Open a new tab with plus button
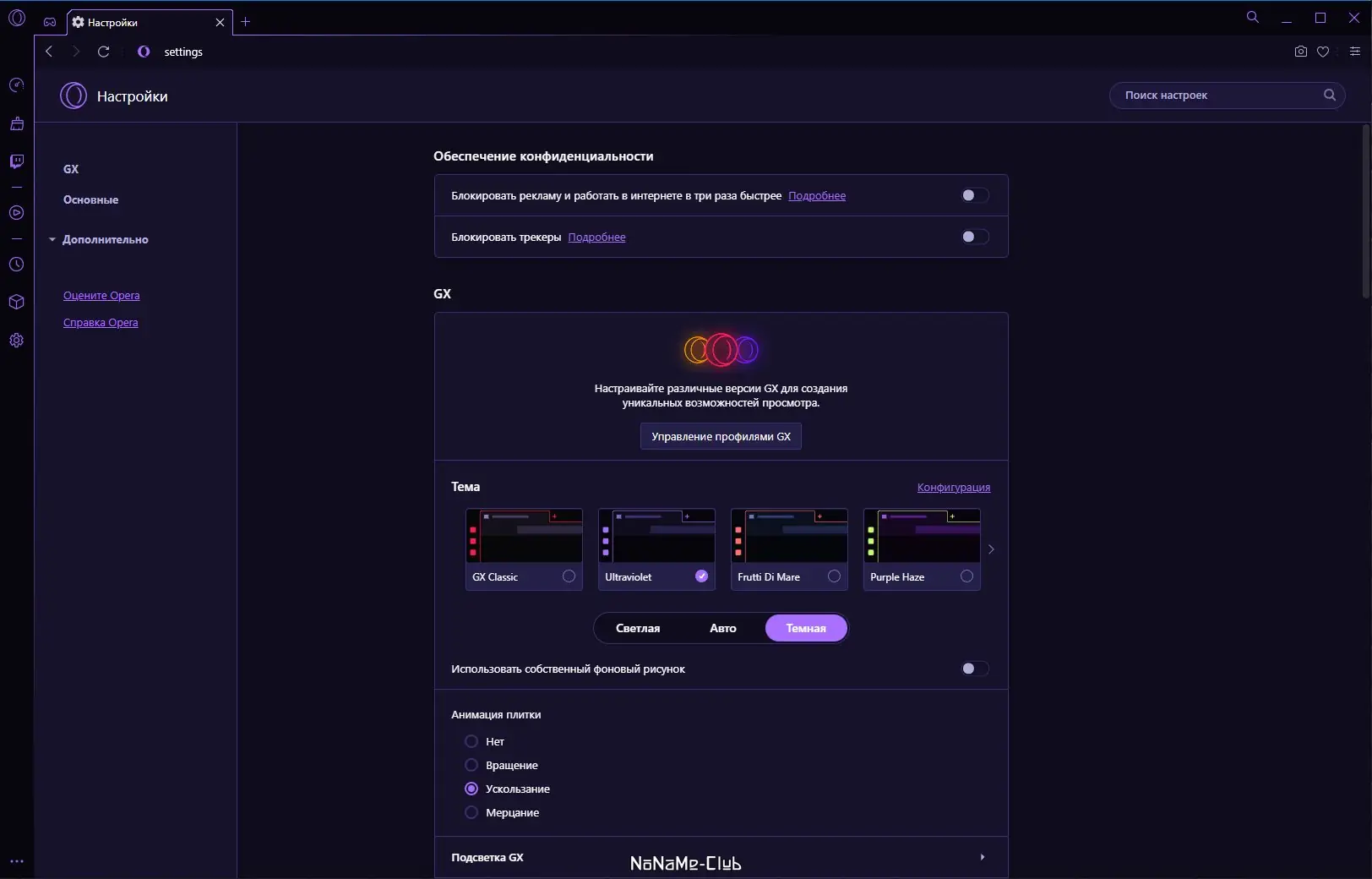1372x879 pixels. point(246,22)
